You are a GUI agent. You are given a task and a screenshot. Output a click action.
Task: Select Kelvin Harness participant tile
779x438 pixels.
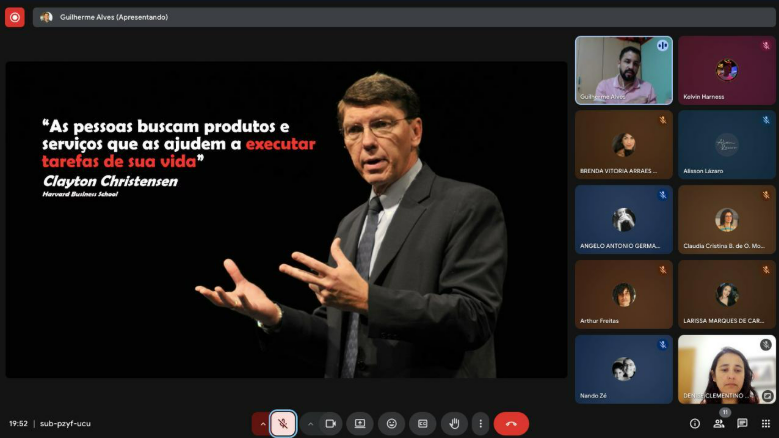(x=727, y=70)
